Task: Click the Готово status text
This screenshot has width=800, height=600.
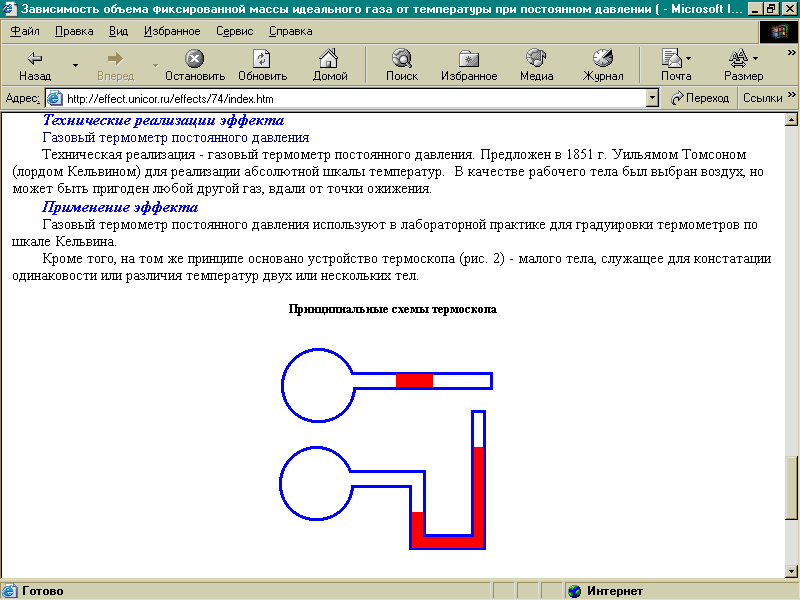Action: [42, 591]
